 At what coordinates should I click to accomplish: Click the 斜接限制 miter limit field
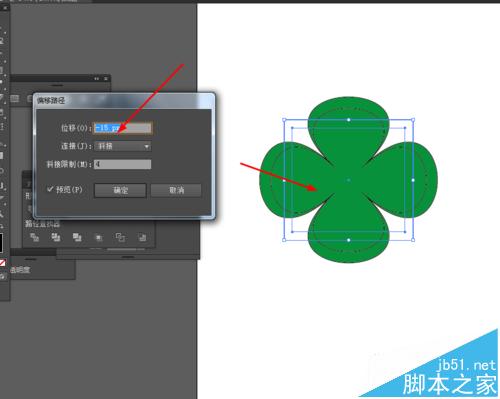coord(122,164)
